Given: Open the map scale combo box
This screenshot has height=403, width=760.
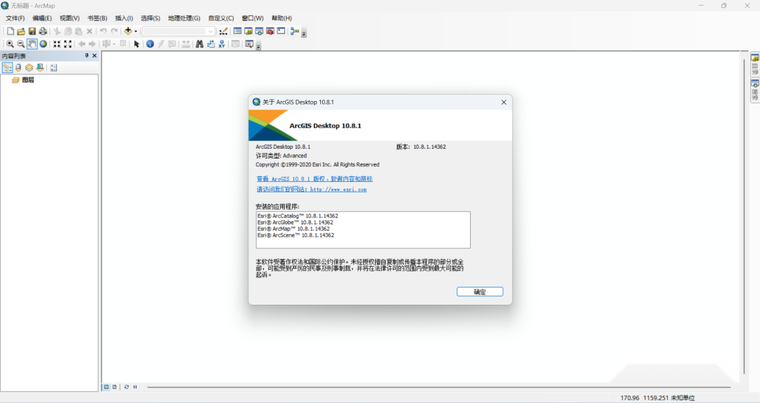Looking at the screenshot, I should tap(178, 31).
